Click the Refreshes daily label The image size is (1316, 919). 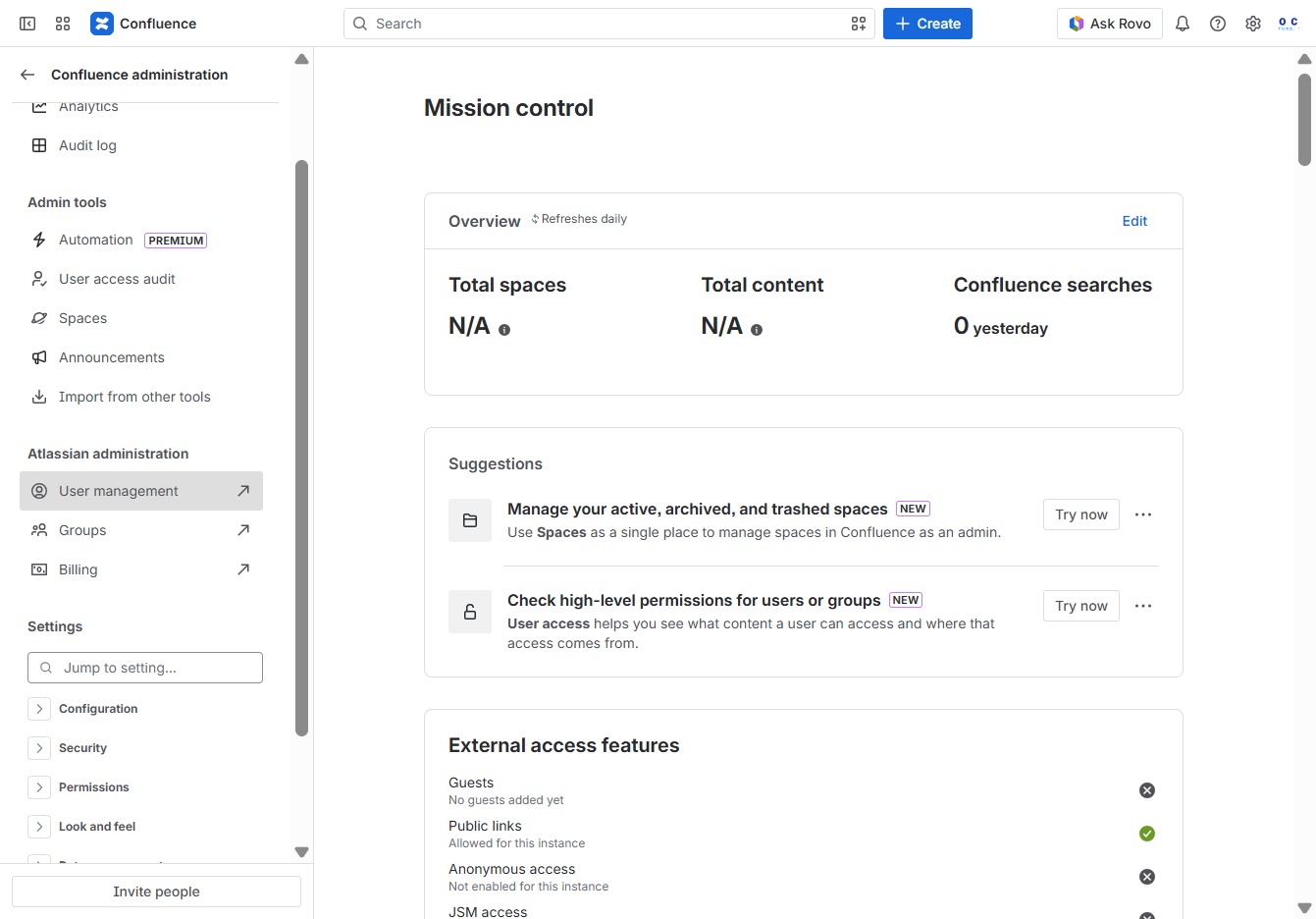point(579,219)
